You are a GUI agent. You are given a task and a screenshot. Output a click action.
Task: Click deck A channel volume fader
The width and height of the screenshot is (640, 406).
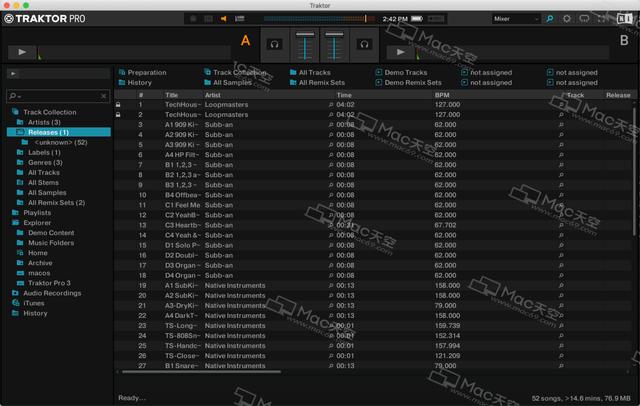[x=305, y=46]
